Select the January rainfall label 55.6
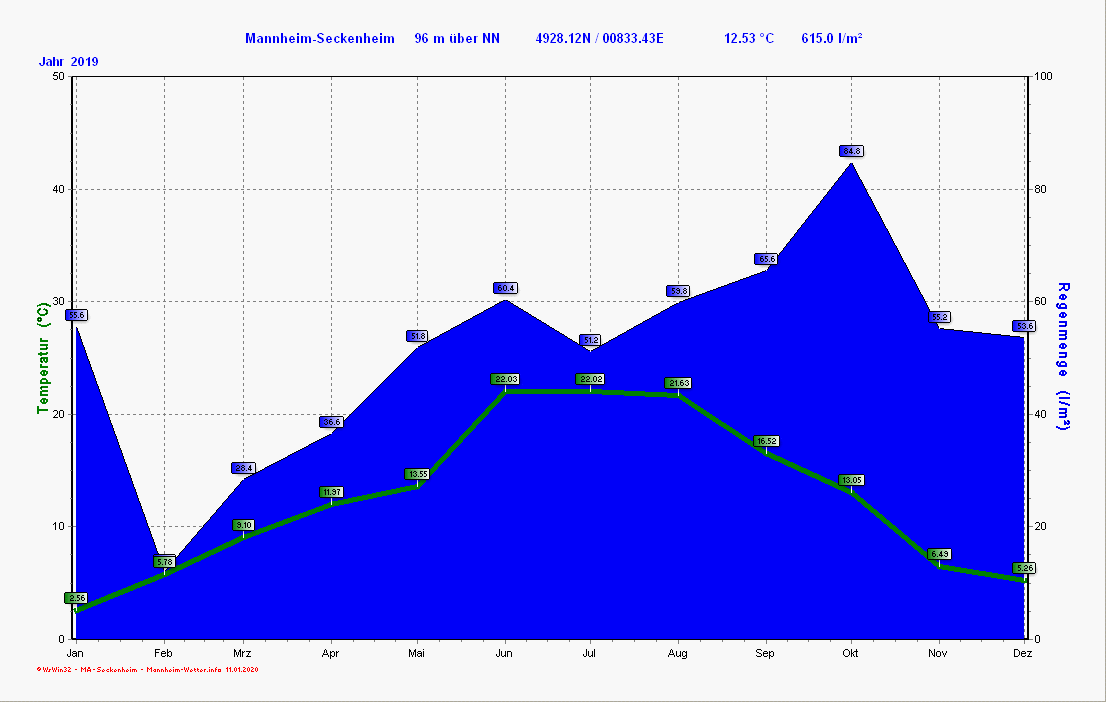Viewport: 1106px width, 702px height. [x=76, y=315]
